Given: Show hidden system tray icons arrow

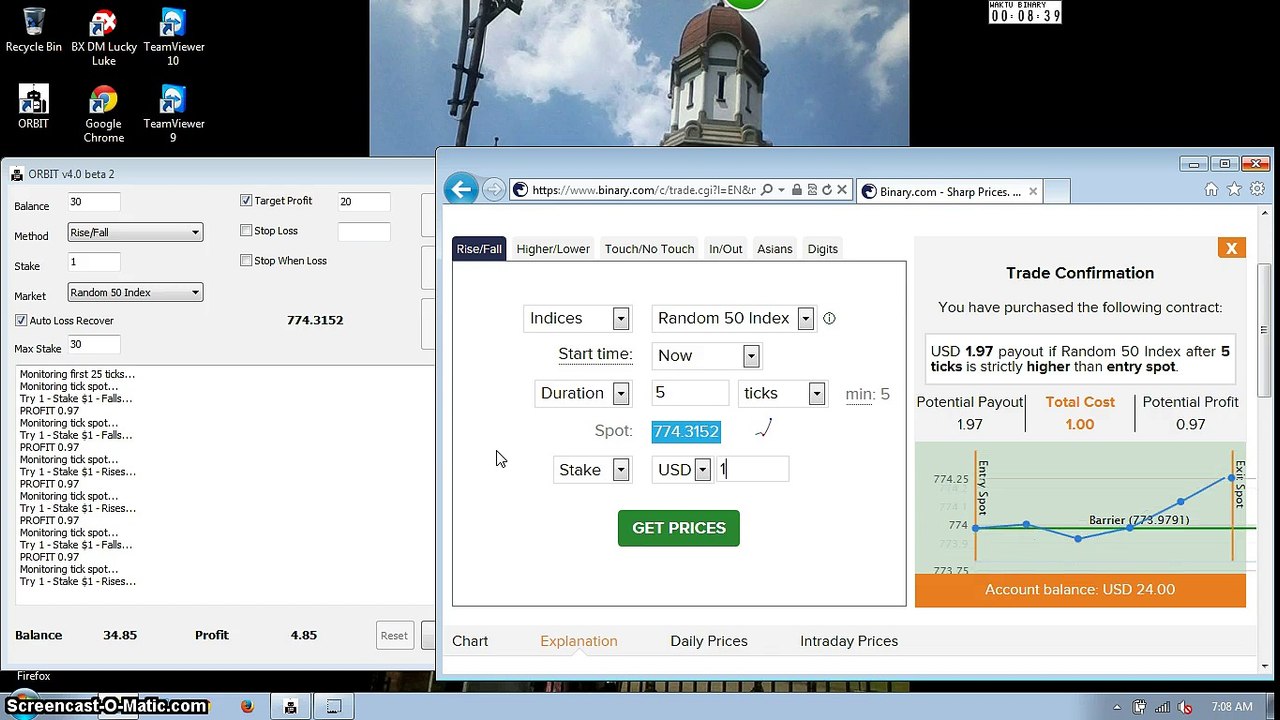Looking at the screenshot, I should [x=1117, y=707].
